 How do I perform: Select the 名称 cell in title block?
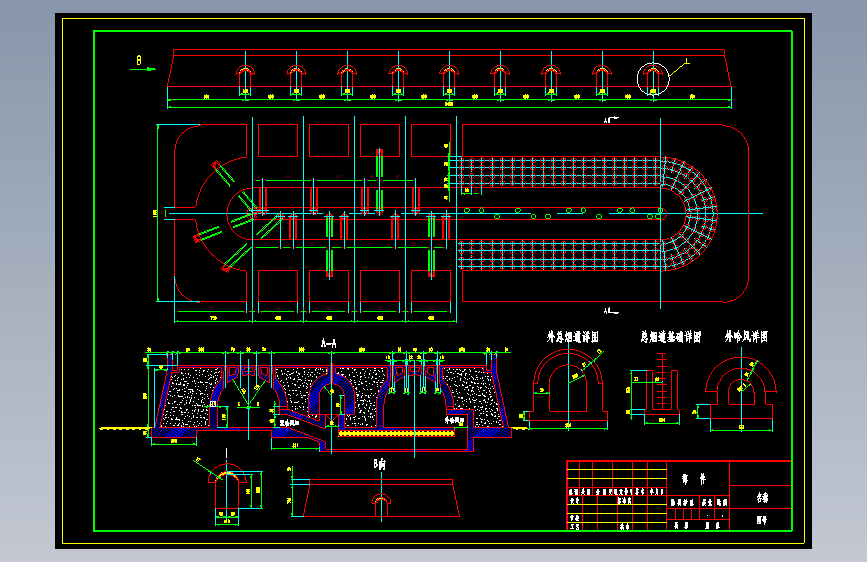[x=762, y=498]
